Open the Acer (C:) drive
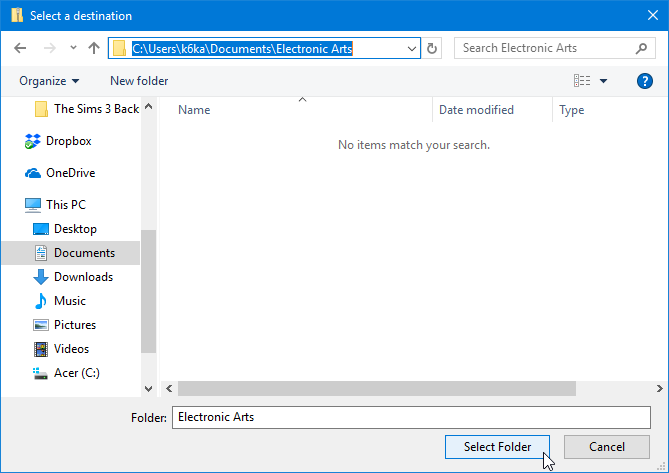This screenshot has height=473, width=669. click(77, 373)
